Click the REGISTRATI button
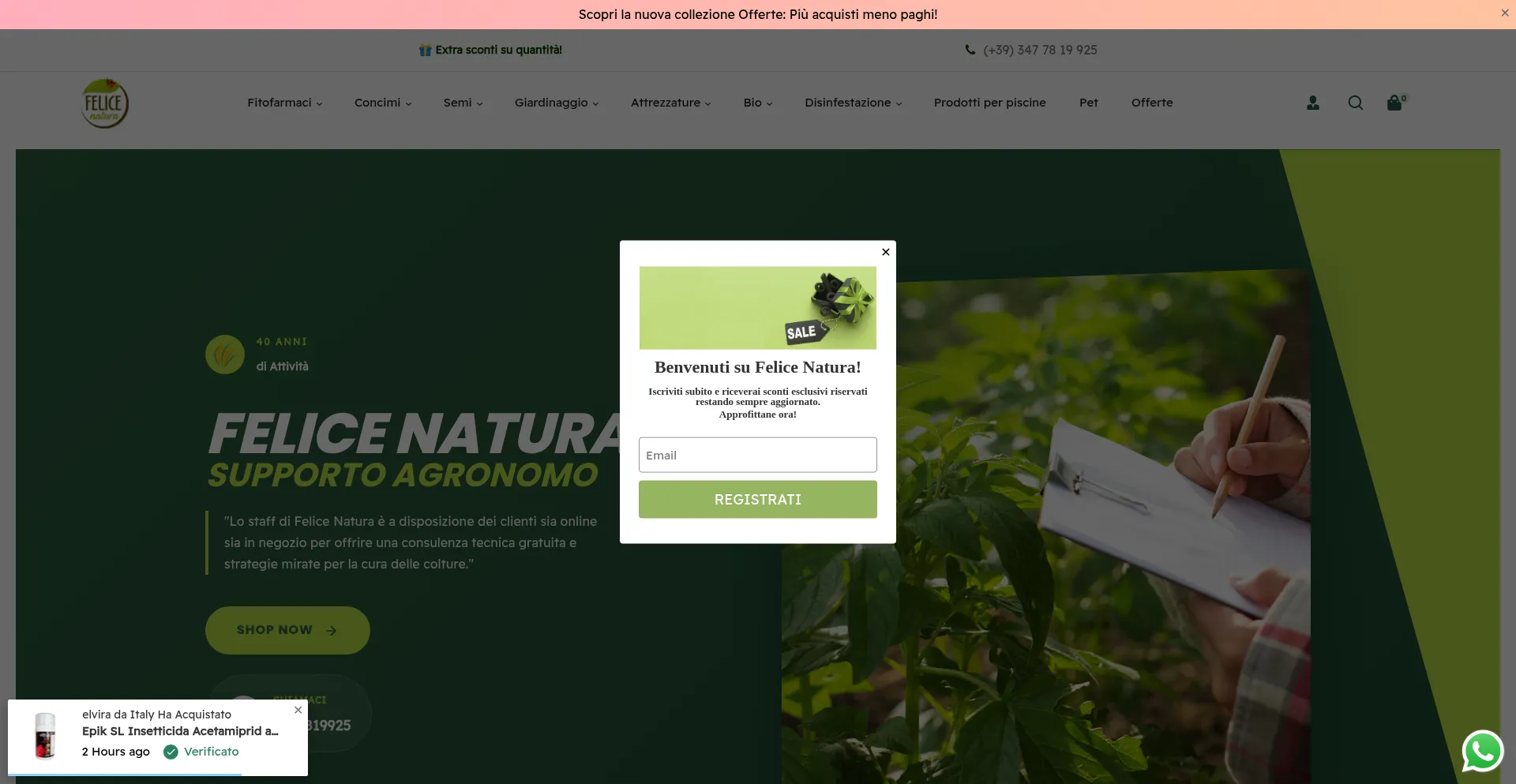 point(758,500)
